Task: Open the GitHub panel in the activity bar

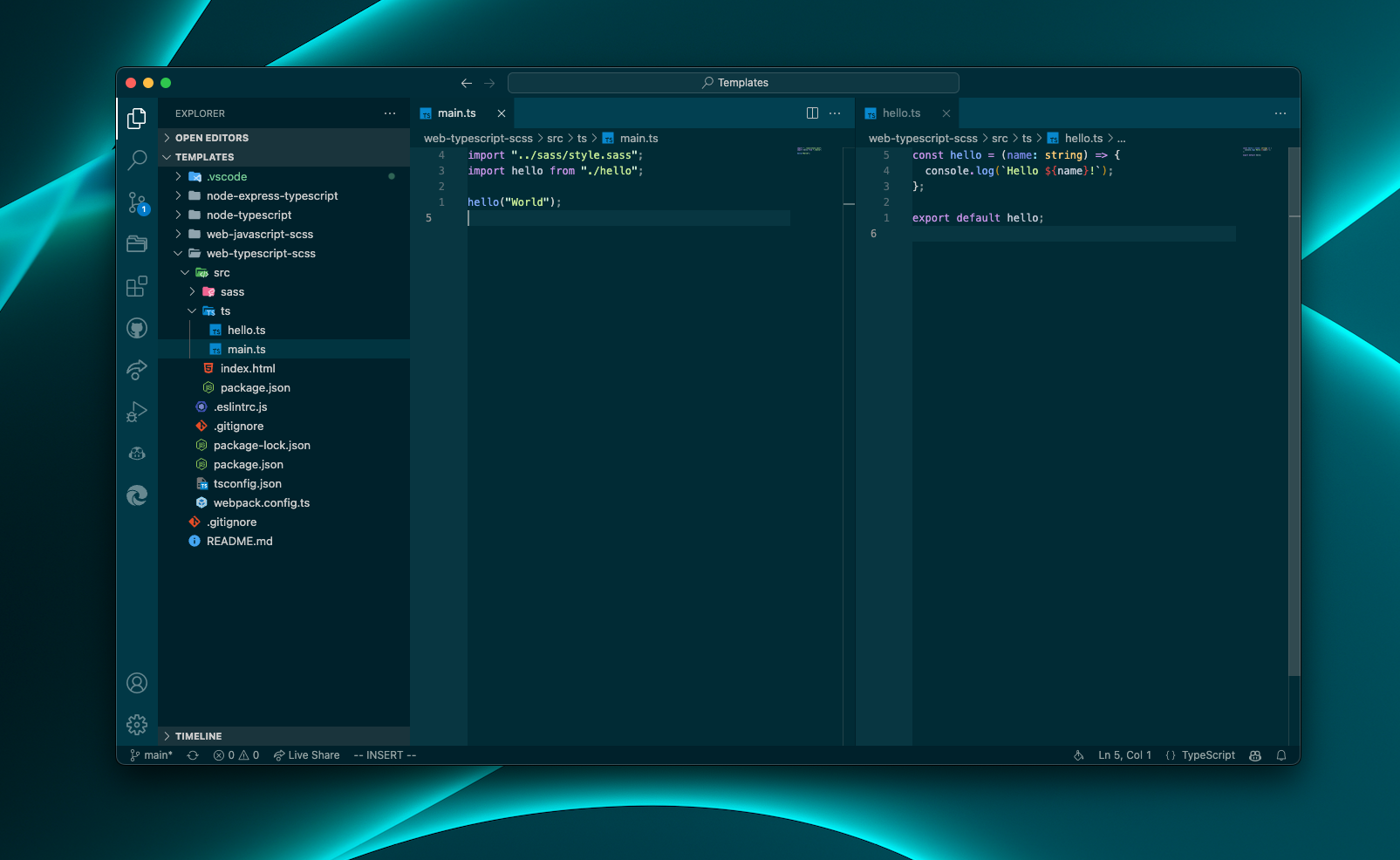Action: [136, 327]
